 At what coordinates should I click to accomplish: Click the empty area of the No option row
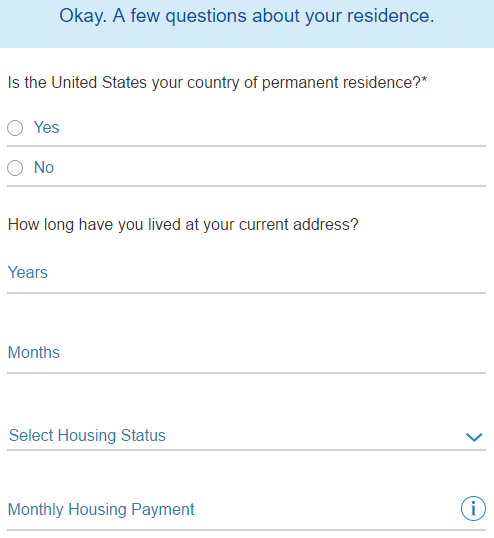click(270, 168)
